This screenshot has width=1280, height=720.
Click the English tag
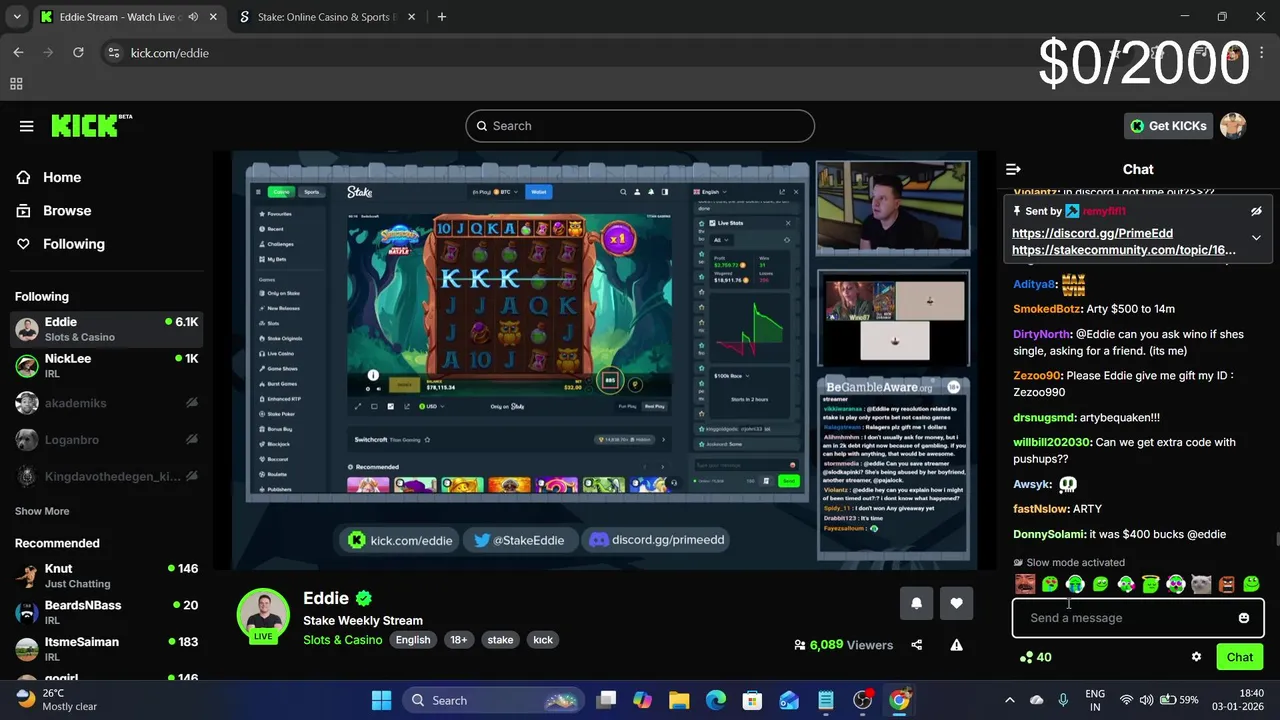(413, 640)
